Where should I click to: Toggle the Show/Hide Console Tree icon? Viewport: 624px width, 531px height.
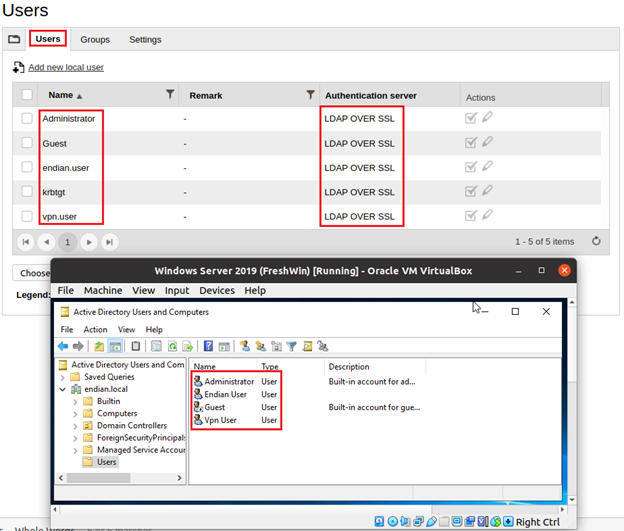click(115, 346)
